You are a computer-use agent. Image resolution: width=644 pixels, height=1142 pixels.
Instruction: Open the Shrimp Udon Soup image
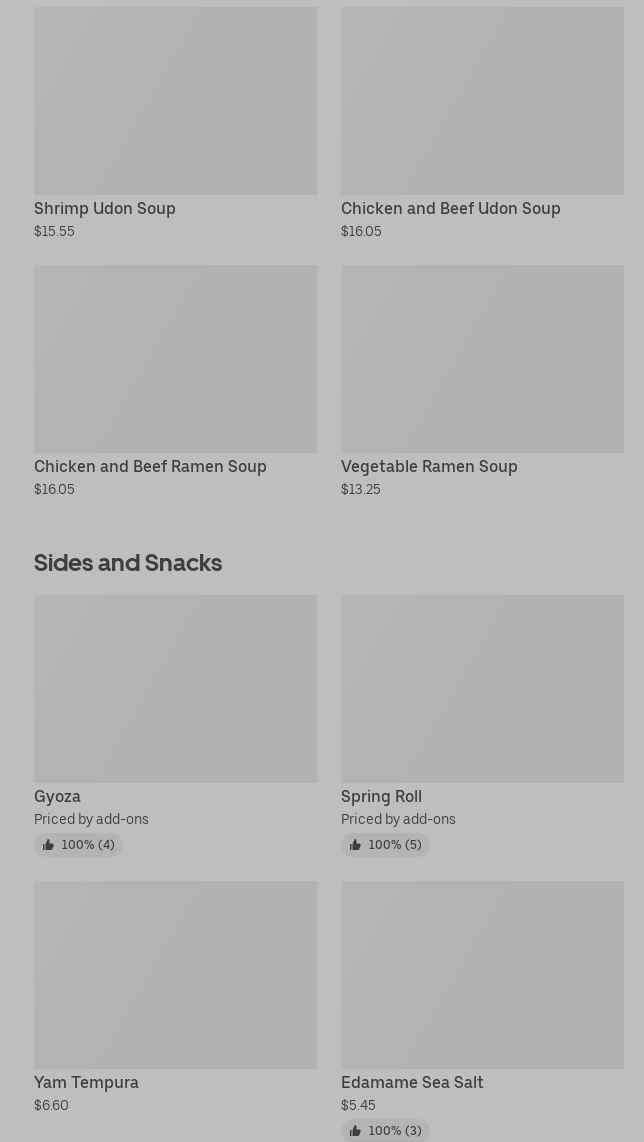[x=175, y=100]
